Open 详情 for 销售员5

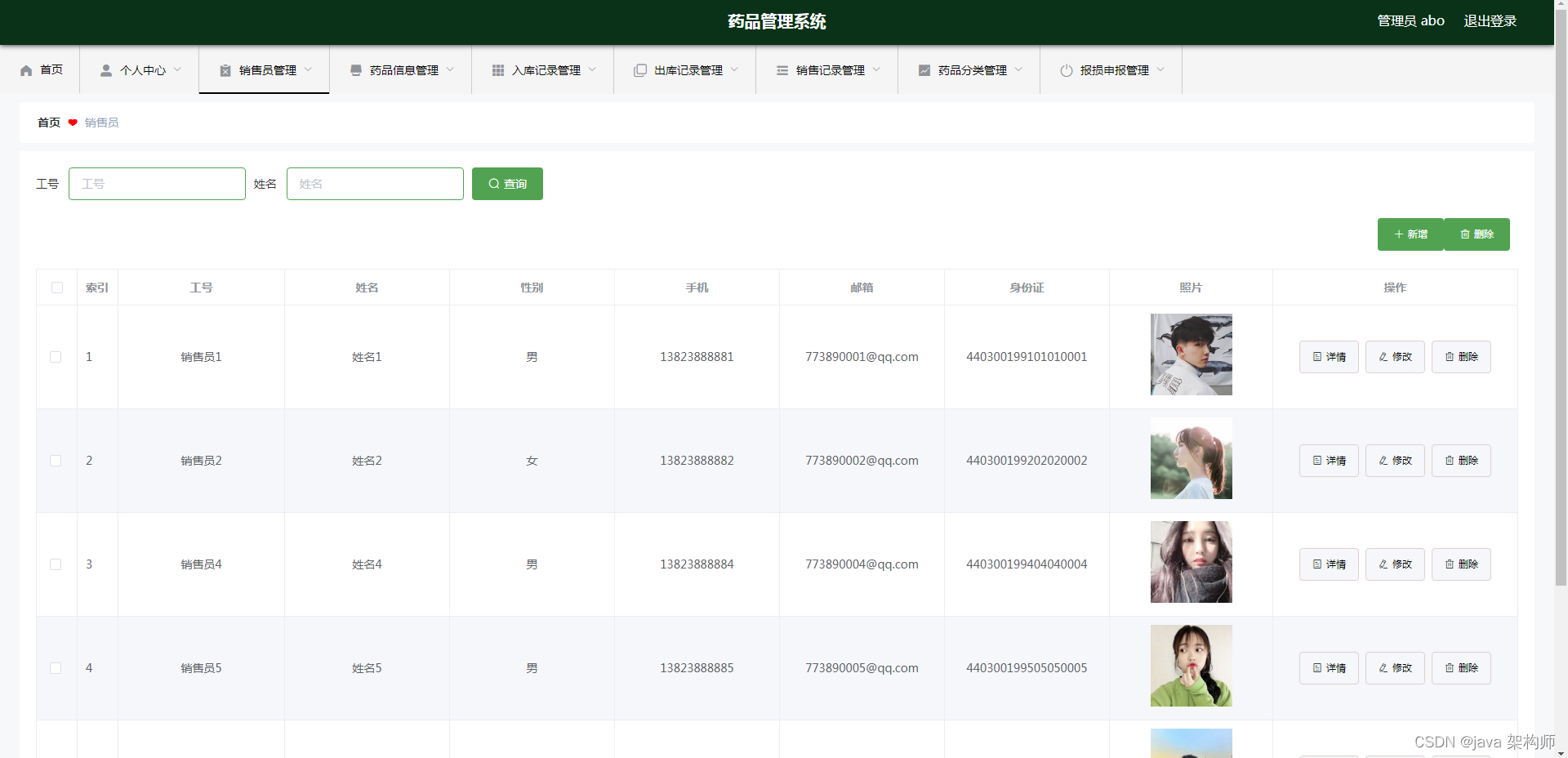[x=1329, y=668]
